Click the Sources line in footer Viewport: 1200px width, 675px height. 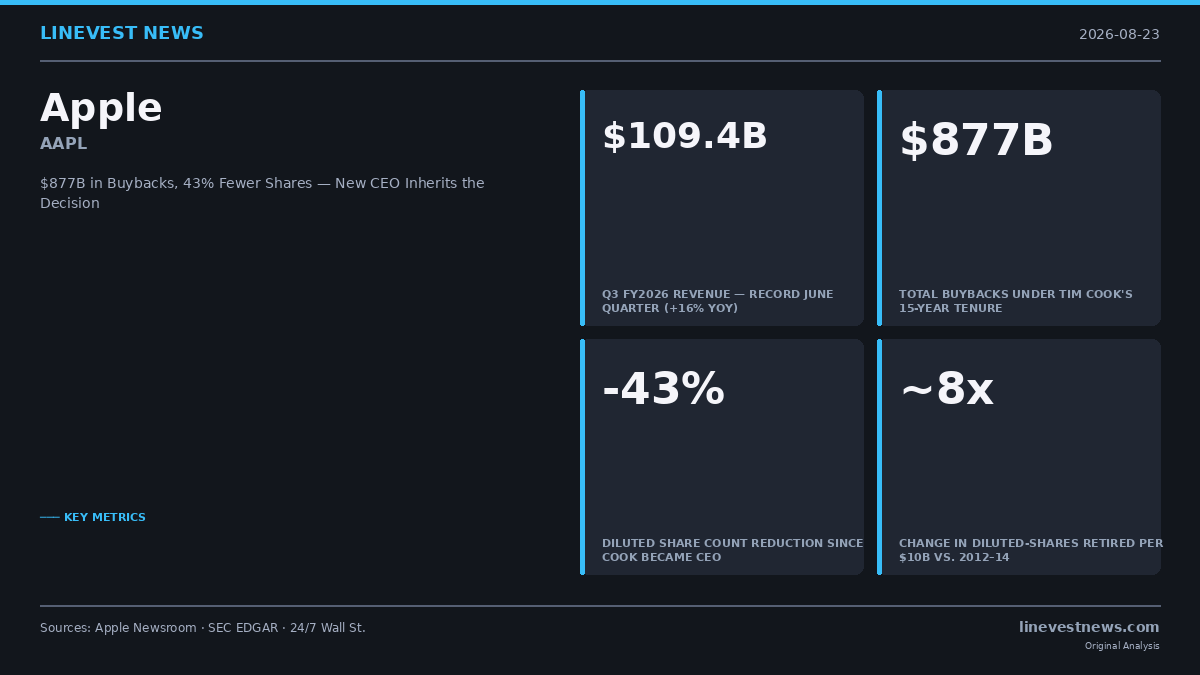click(x=203, y=628)
